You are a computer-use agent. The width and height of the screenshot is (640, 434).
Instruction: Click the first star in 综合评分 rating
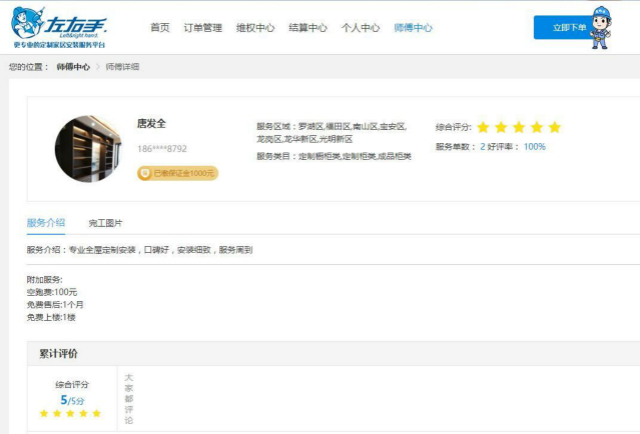point(483,127)
